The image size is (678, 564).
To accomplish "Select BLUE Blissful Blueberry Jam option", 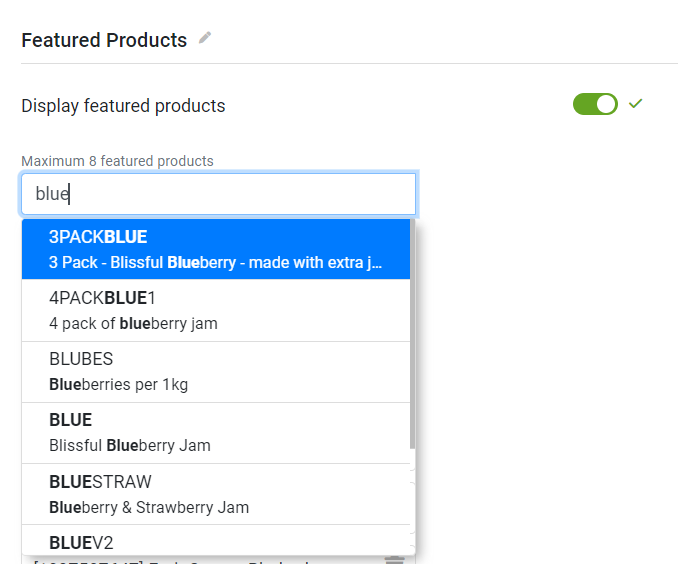I will (x=216, y=433).
